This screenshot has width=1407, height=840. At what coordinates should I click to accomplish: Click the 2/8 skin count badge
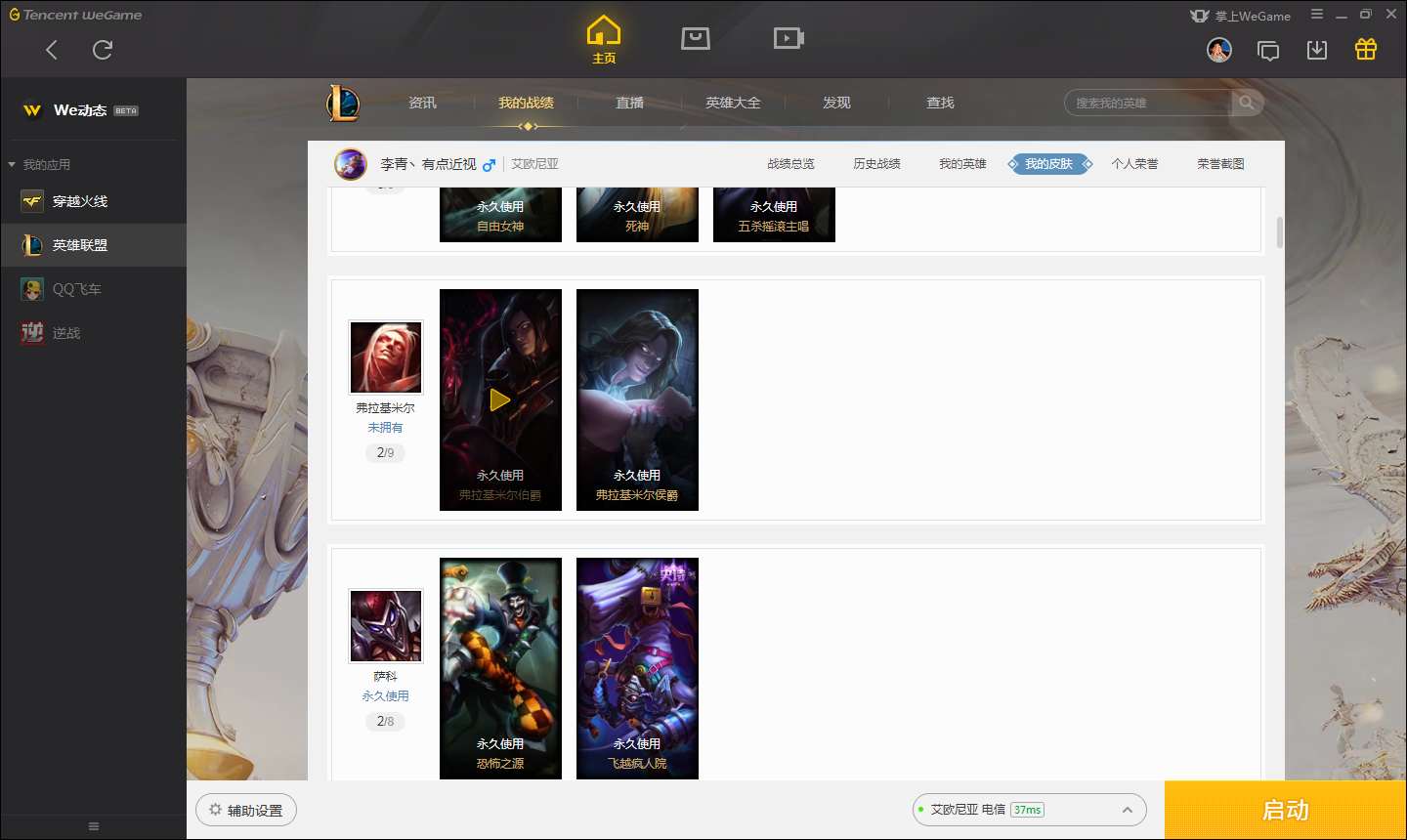pos(386,722)
